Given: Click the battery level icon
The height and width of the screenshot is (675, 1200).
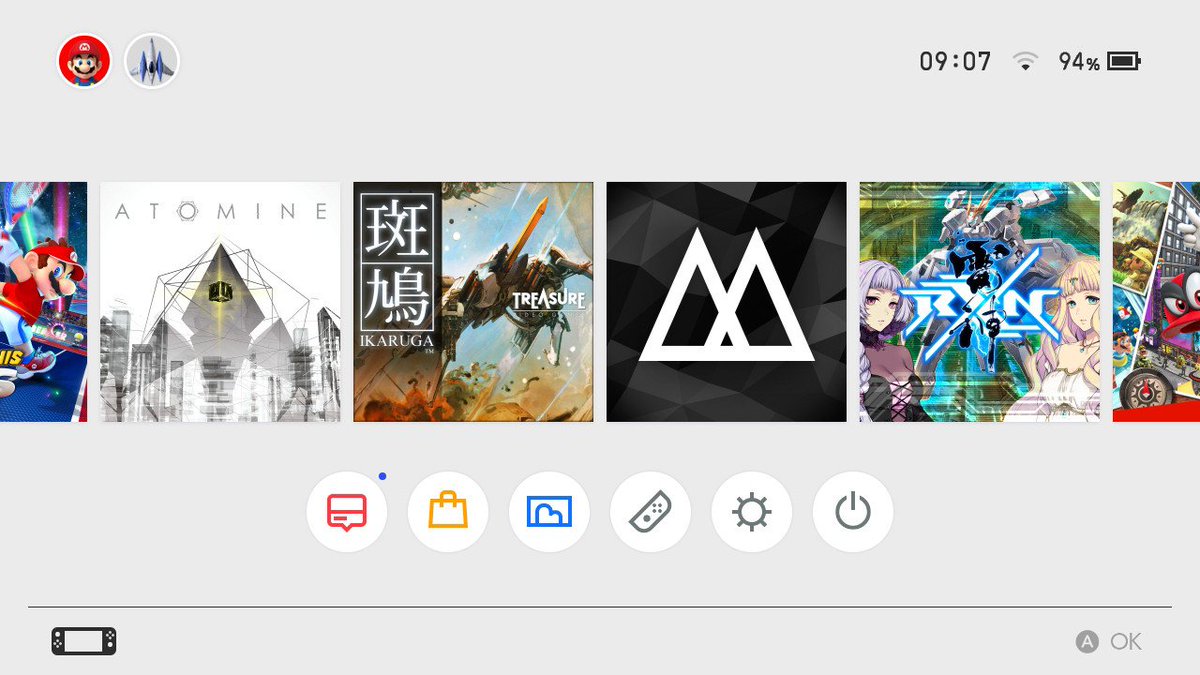Looking at the screenshot, I should [1124, 62].
